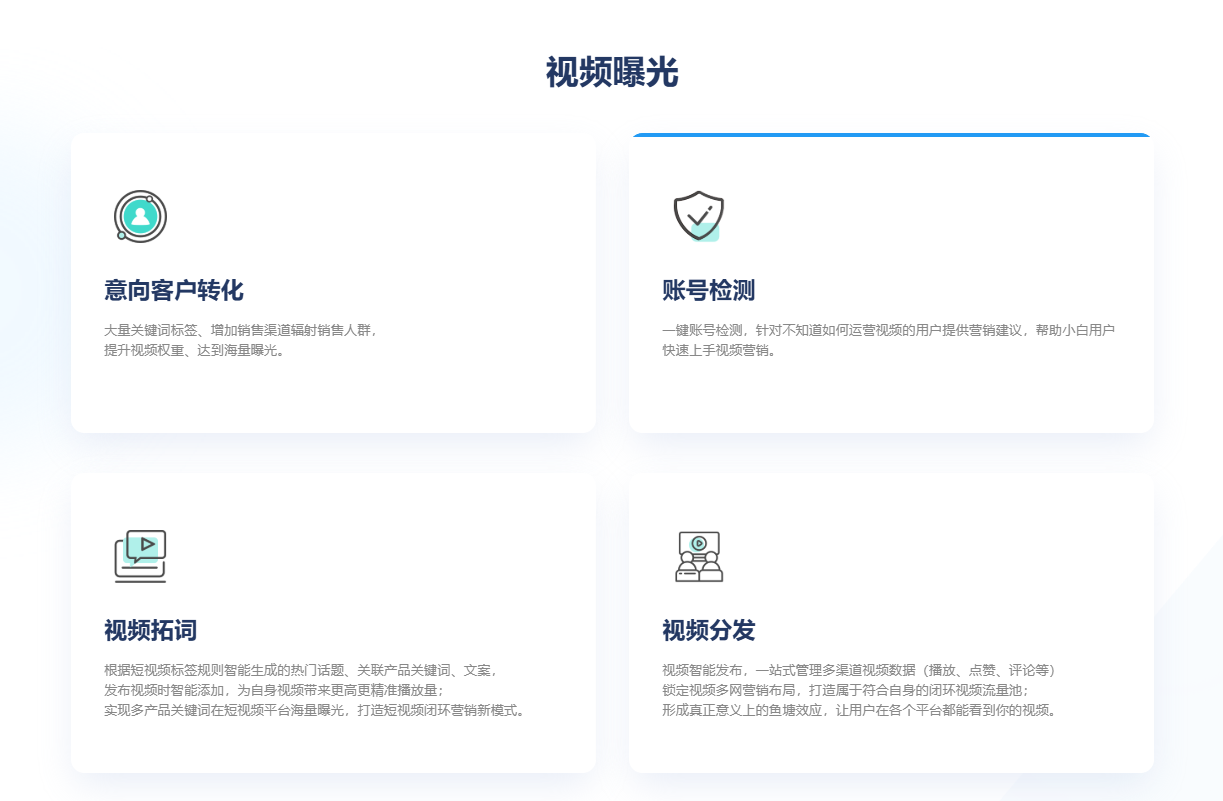Screen dimensions: 1223x801
Task: Click the line starting 形成真正意义上的鱼塘效应
Action: click(x=859, y=710)
